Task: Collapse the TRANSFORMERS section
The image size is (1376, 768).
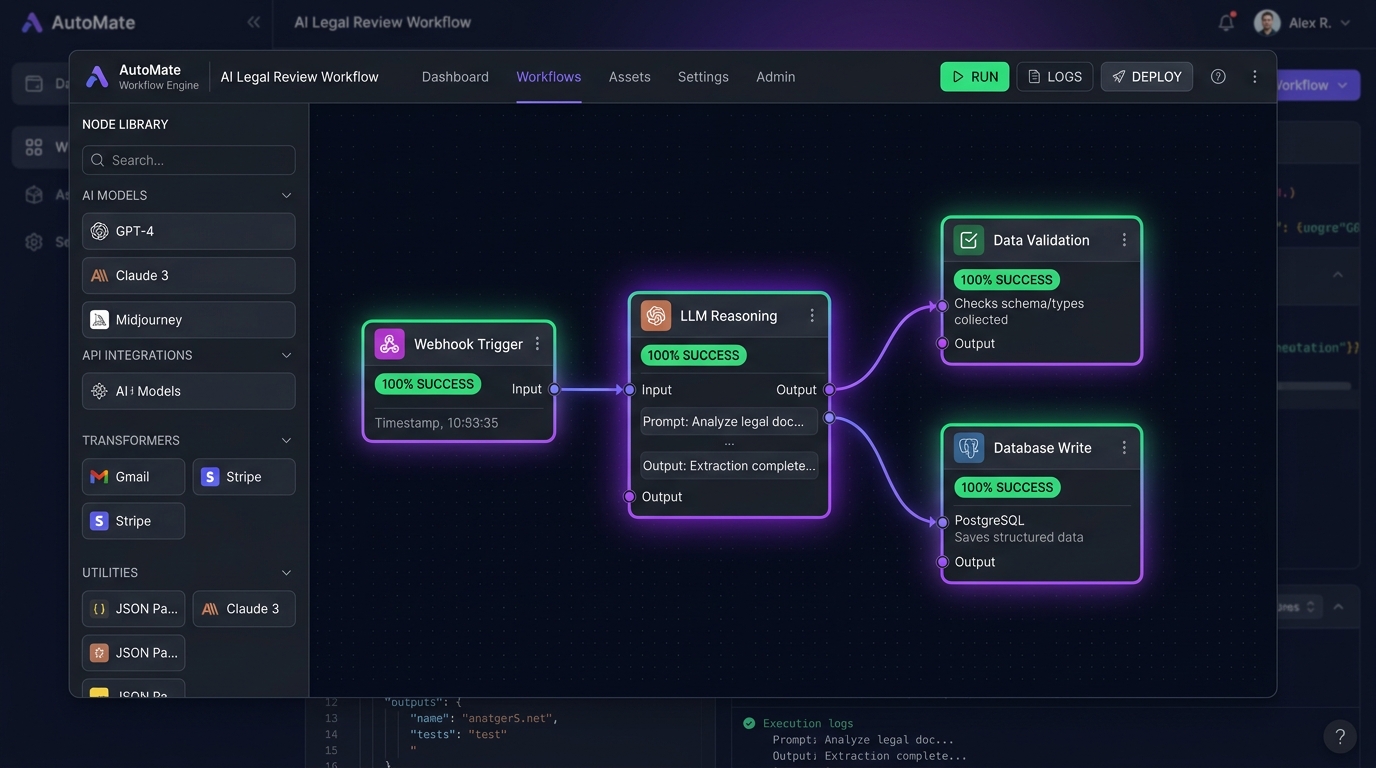Action: [x=286, y=441]
